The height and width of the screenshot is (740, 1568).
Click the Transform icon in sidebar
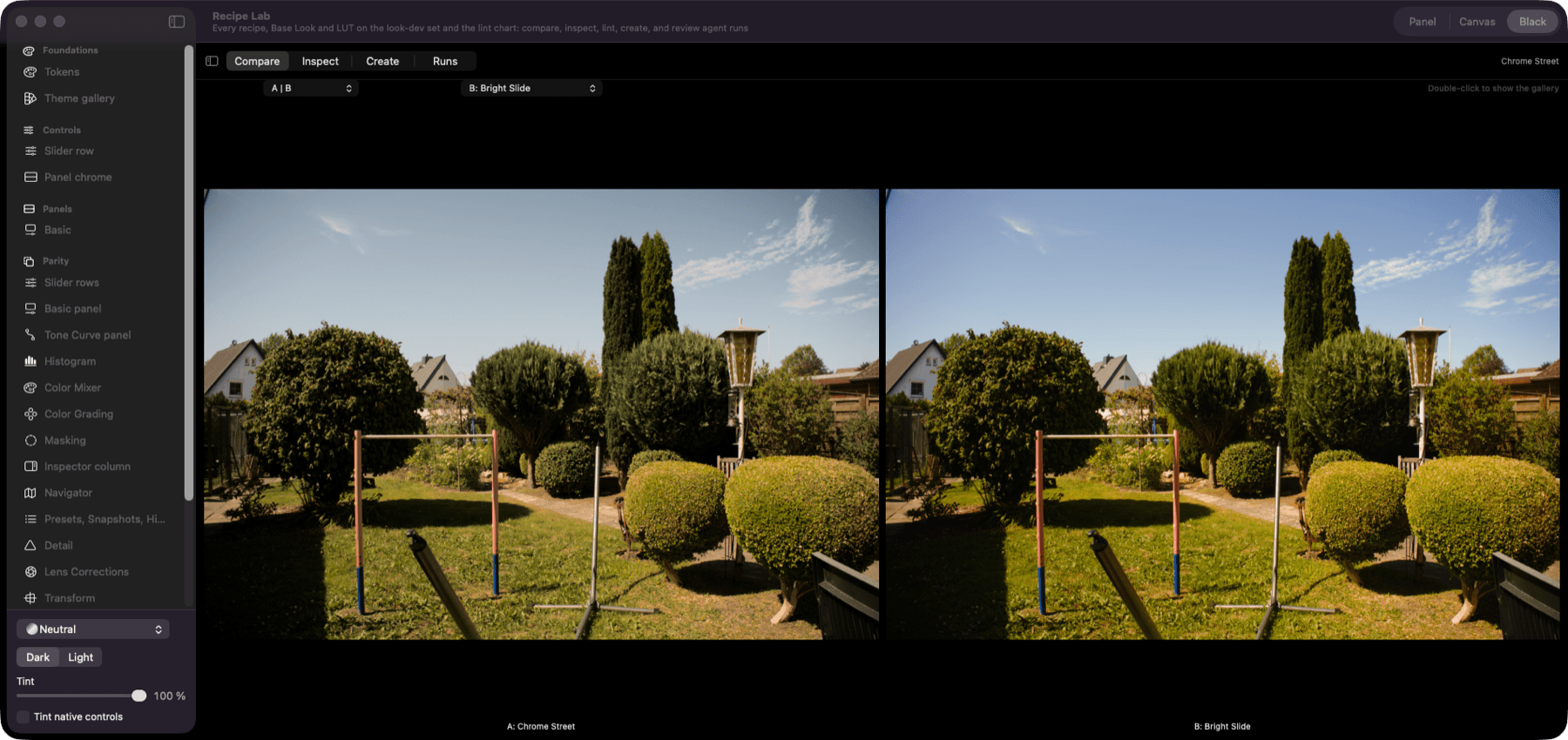point(30,598)
